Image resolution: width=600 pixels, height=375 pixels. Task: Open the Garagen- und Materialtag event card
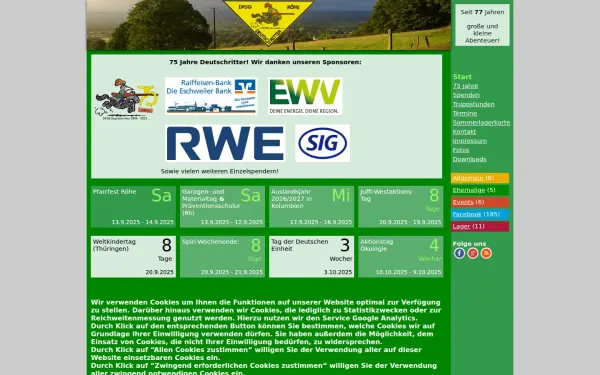click(x=222, y=207)
